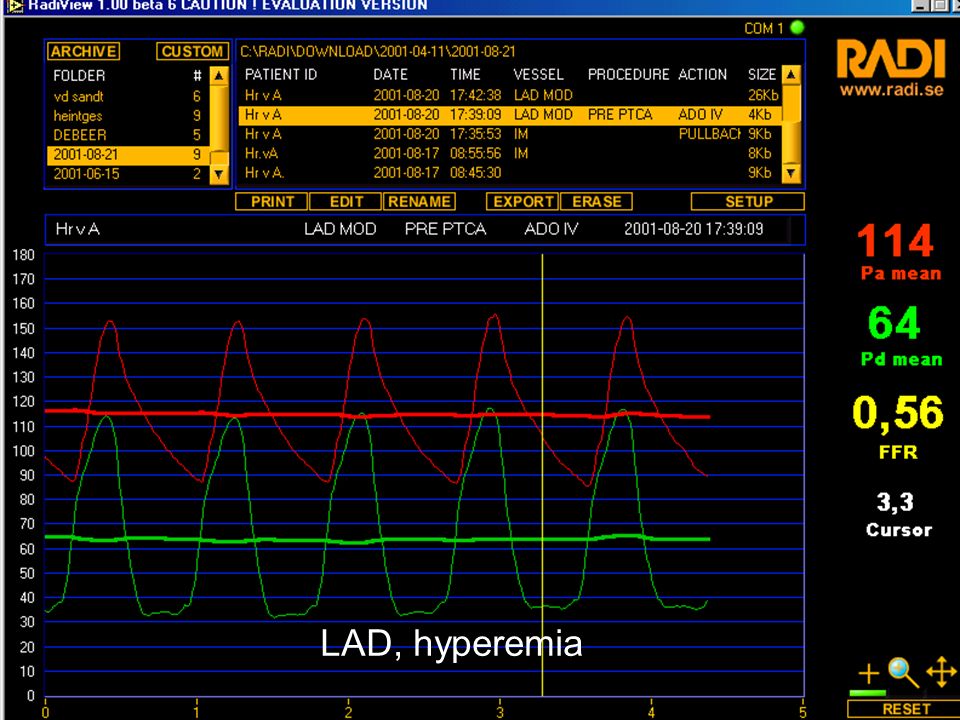Click the green bar under the plus icon
Image resolution: width=960 pixels, height=720 pixels.
(x=868, y=693)
